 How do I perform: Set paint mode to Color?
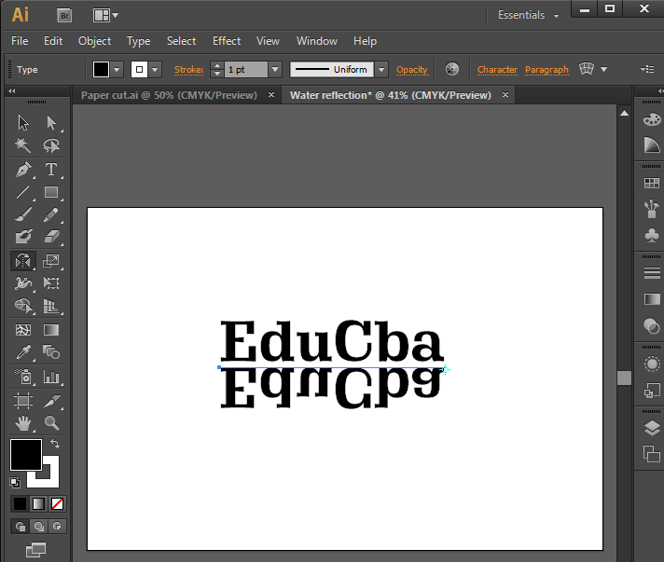20,504
